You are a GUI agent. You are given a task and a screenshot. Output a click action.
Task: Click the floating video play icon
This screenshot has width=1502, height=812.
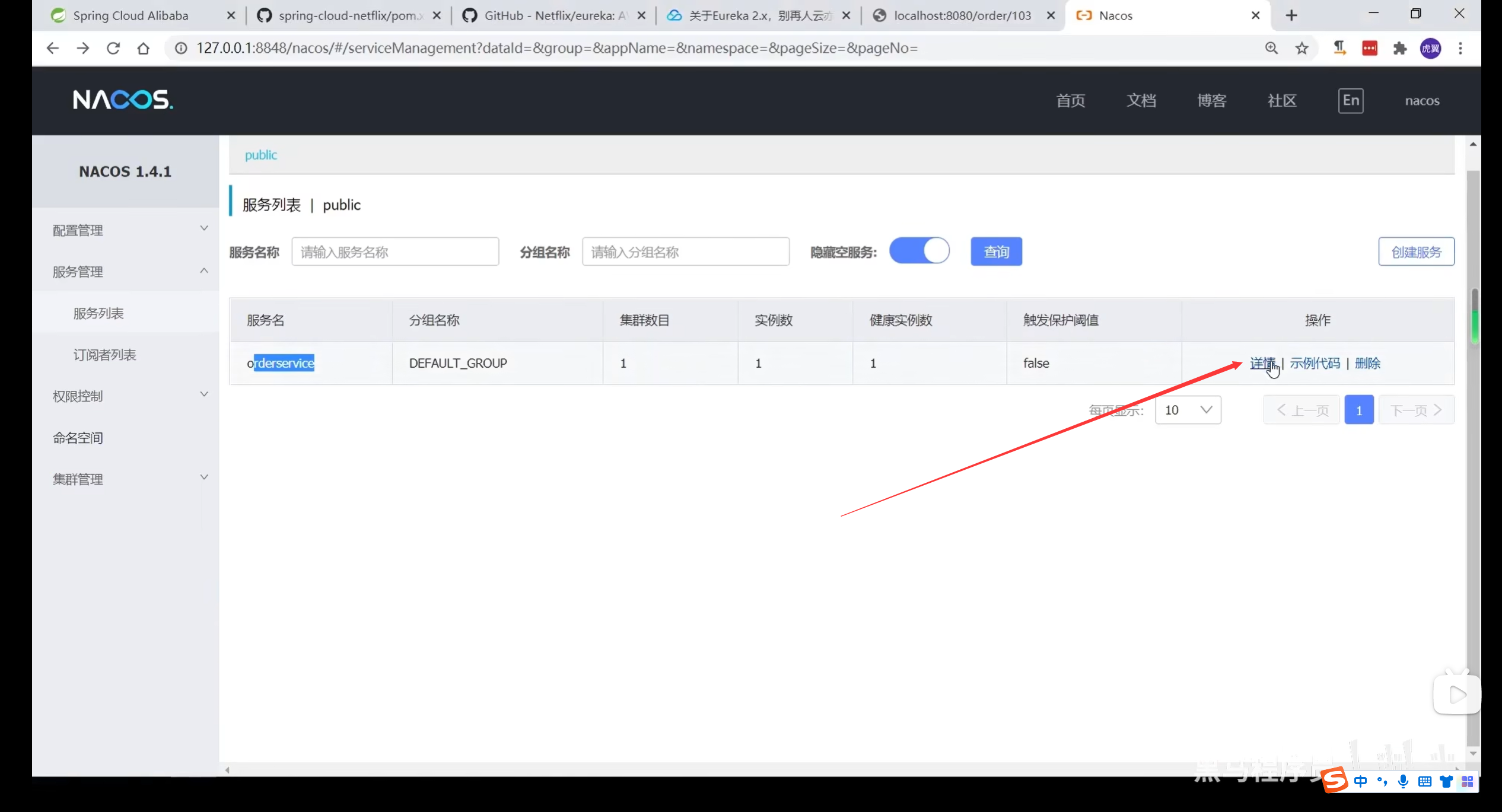[1456, 695]
